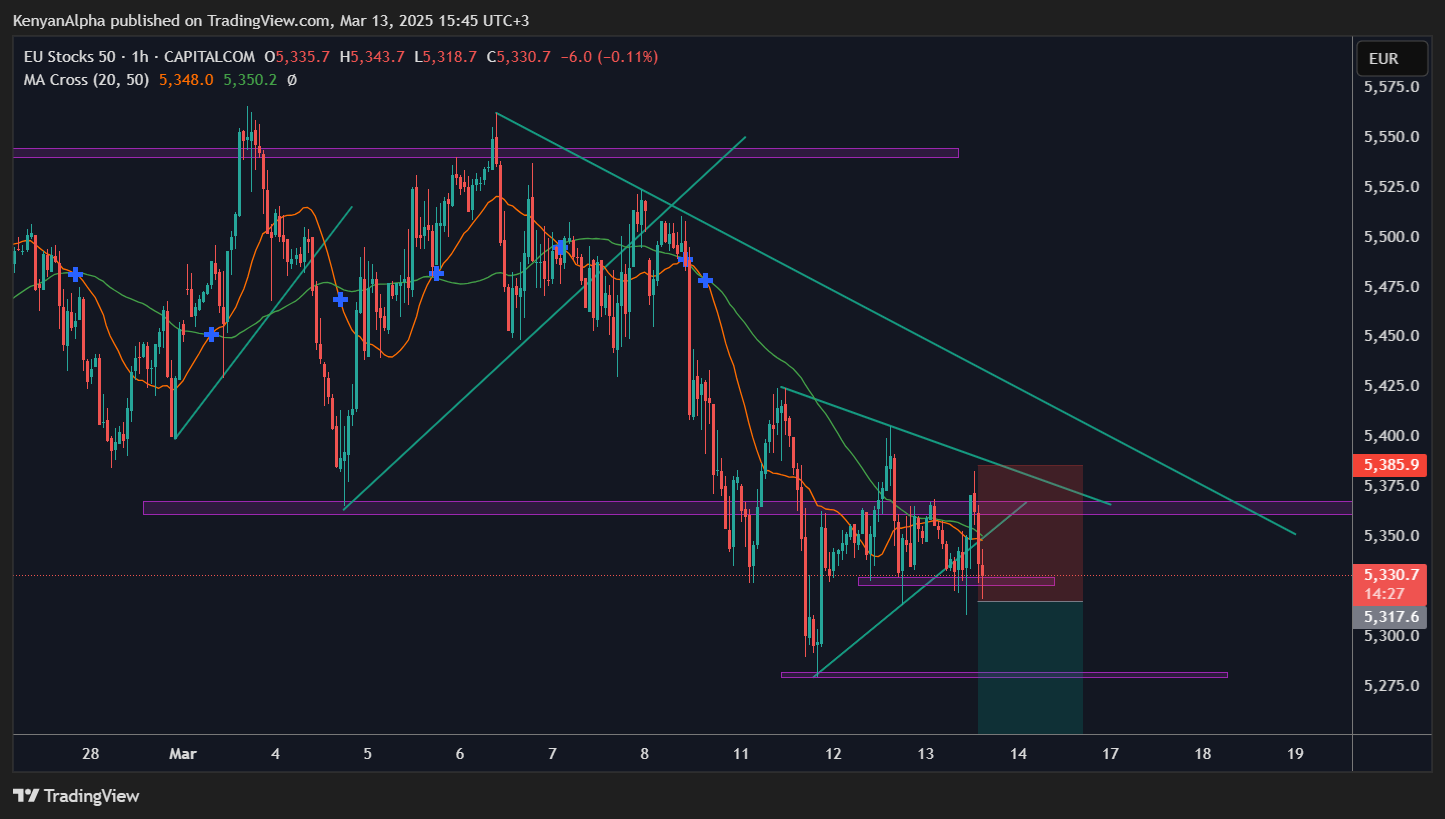Click the orange MA value 5,348.0
Image resolution: width=1445 pixels, height=819 pixels.
[x=186, y=79]
